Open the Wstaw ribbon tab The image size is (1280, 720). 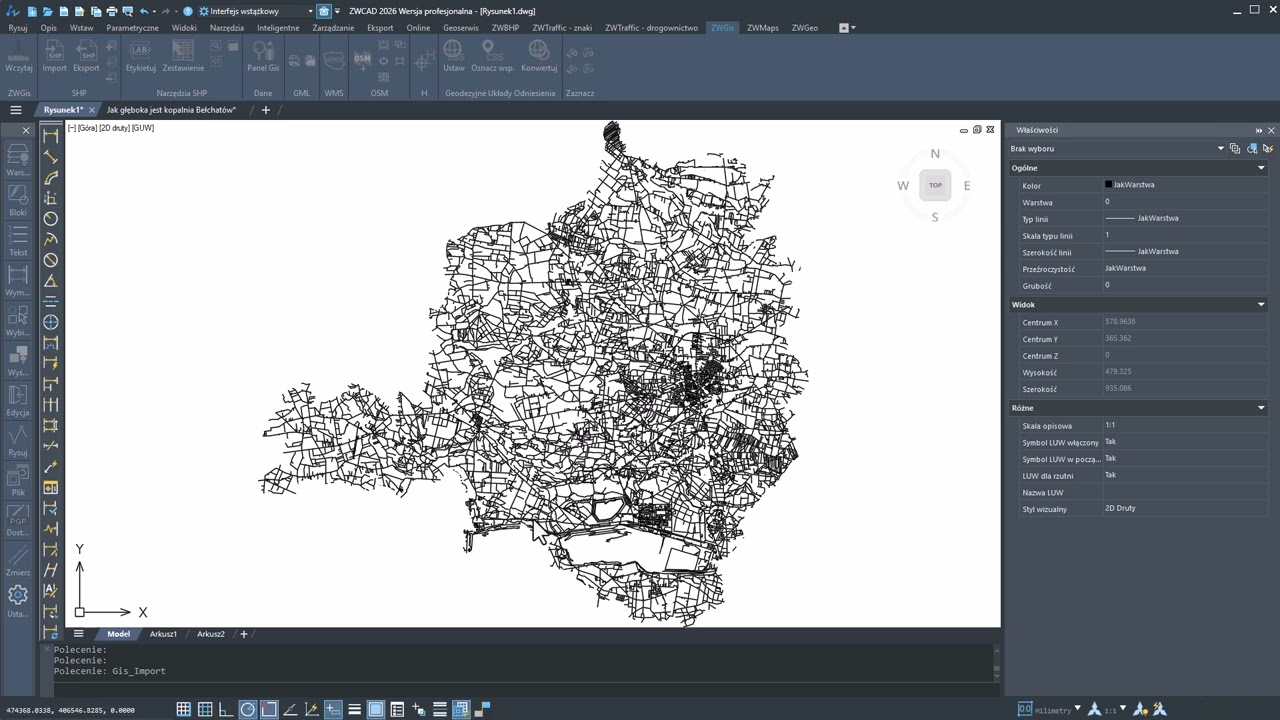[x=81, y=28]
